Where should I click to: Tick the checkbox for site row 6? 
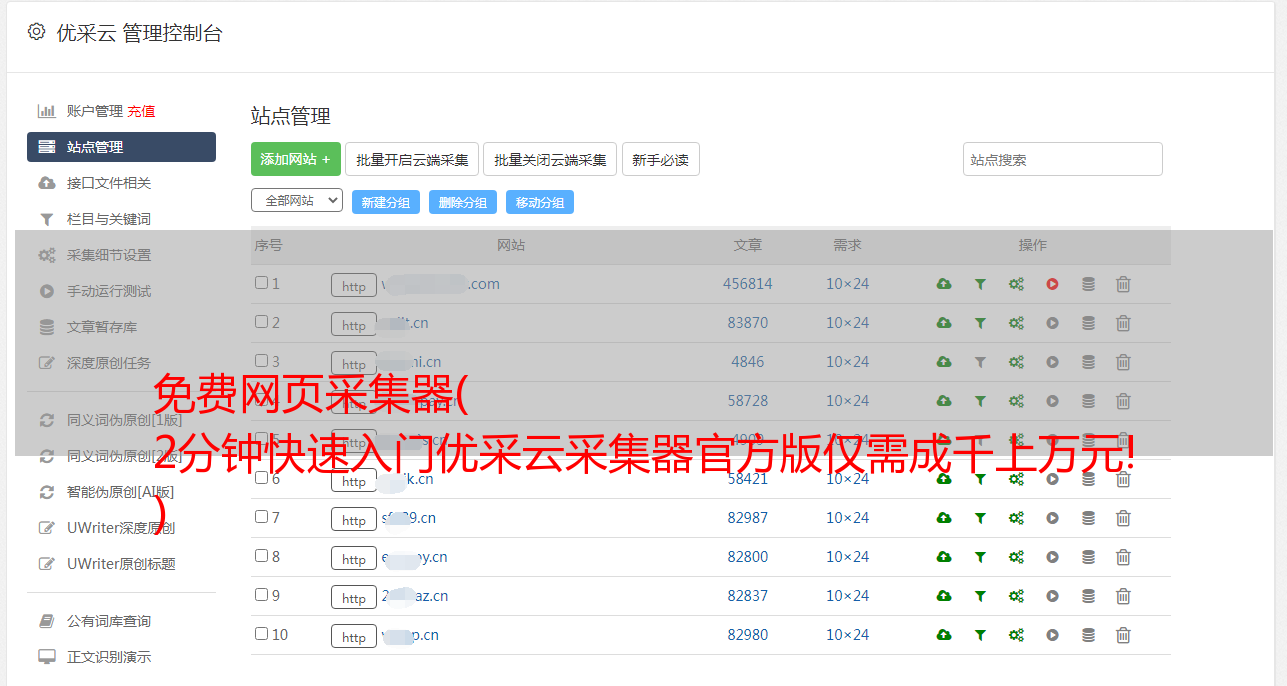(261, 478)
